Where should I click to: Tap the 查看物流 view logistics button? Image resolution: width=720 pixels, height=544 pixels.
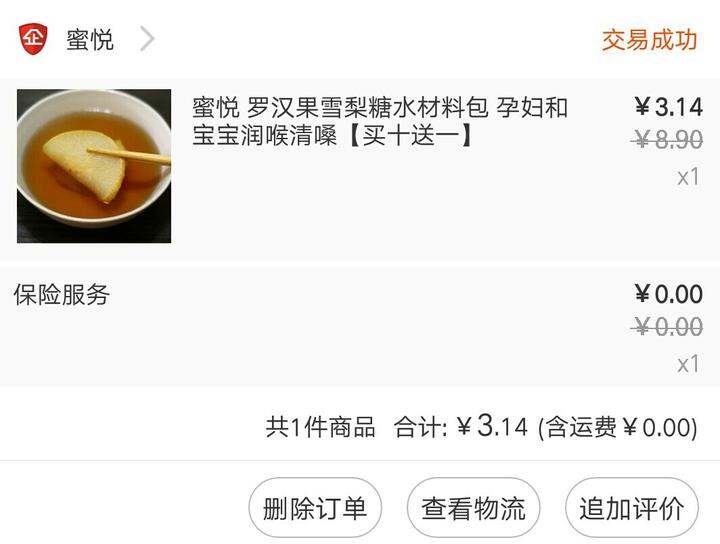(473, 508)
